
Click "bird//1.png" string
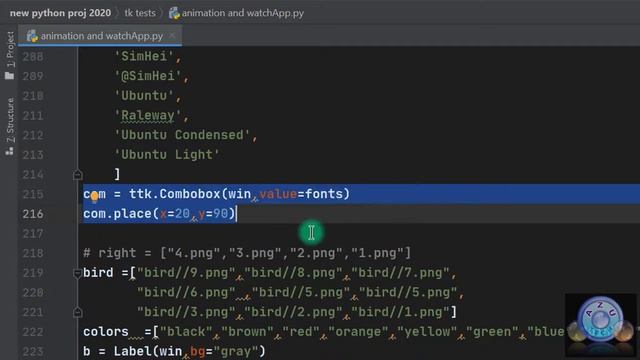pos(400,312)
